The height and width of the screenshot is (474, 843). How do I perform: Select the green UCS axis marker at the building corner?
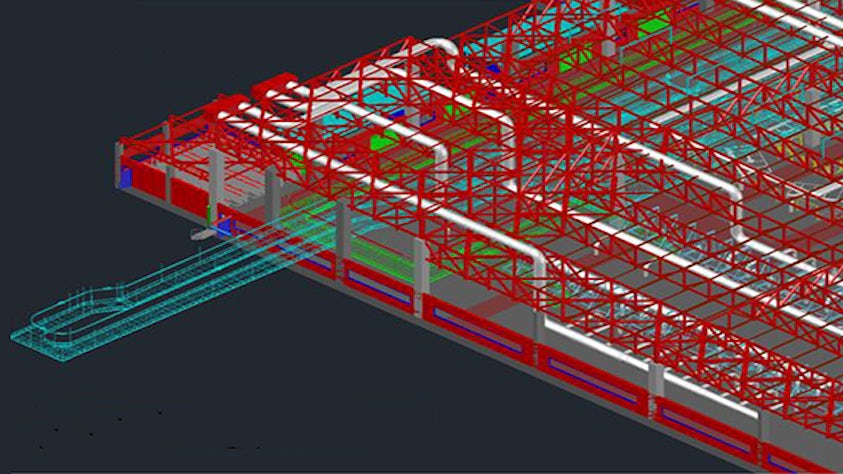coord(209,216)
